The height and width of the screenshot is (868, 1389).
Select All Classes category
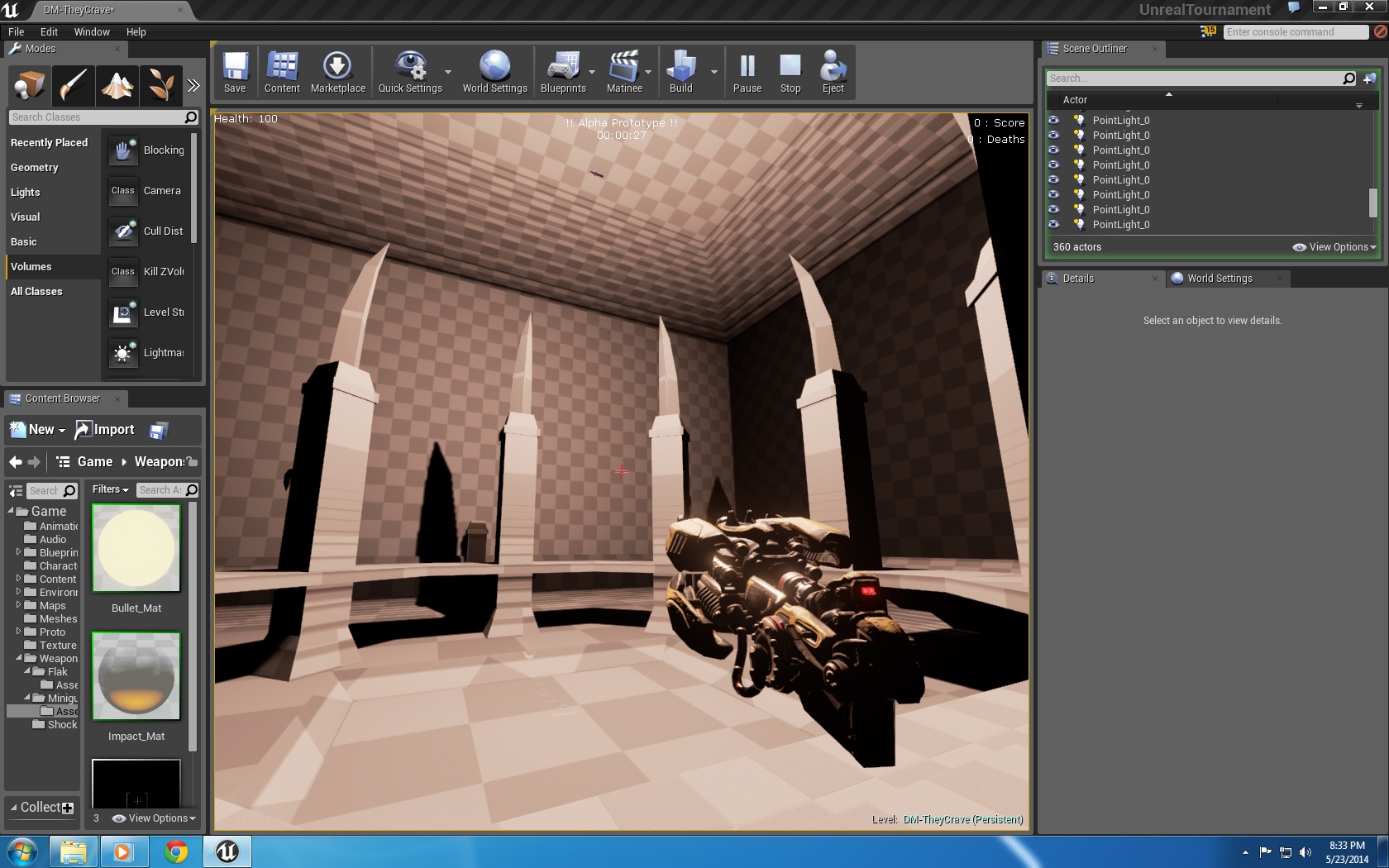tap(36, 292)
